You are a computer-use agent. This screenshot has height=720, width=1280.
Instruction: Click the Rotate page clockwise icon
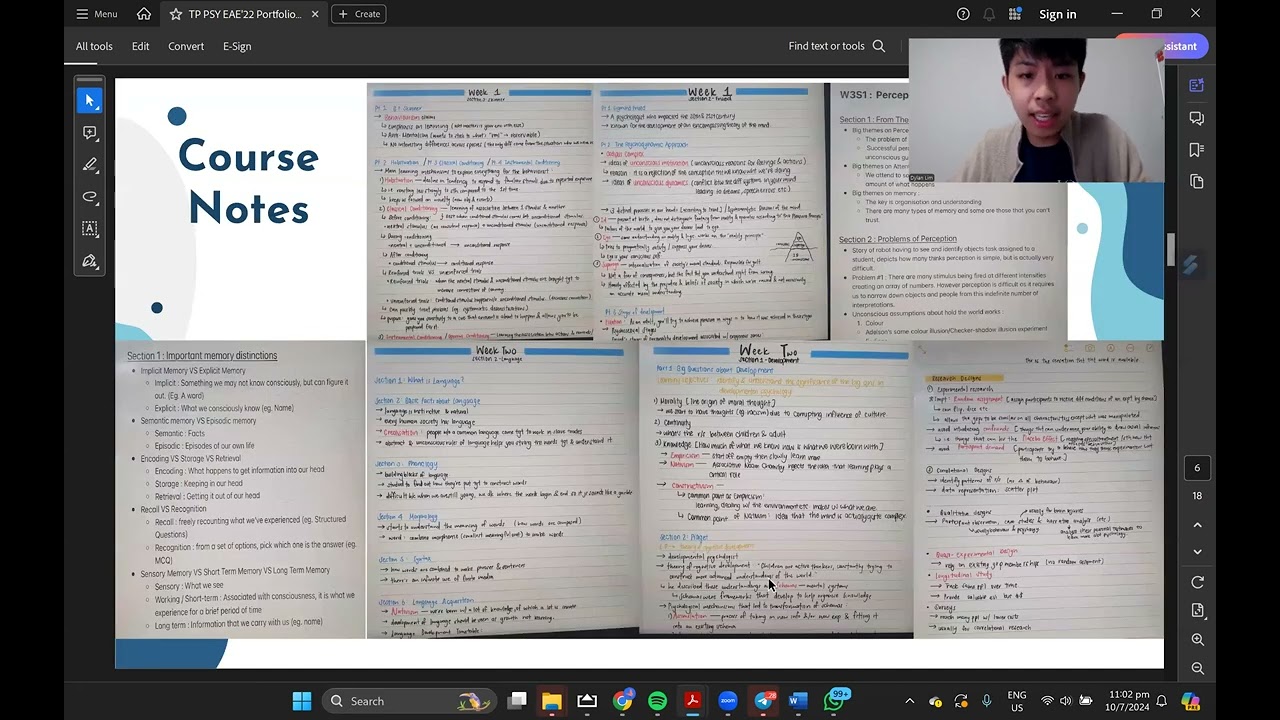[x=1197, y=582]
